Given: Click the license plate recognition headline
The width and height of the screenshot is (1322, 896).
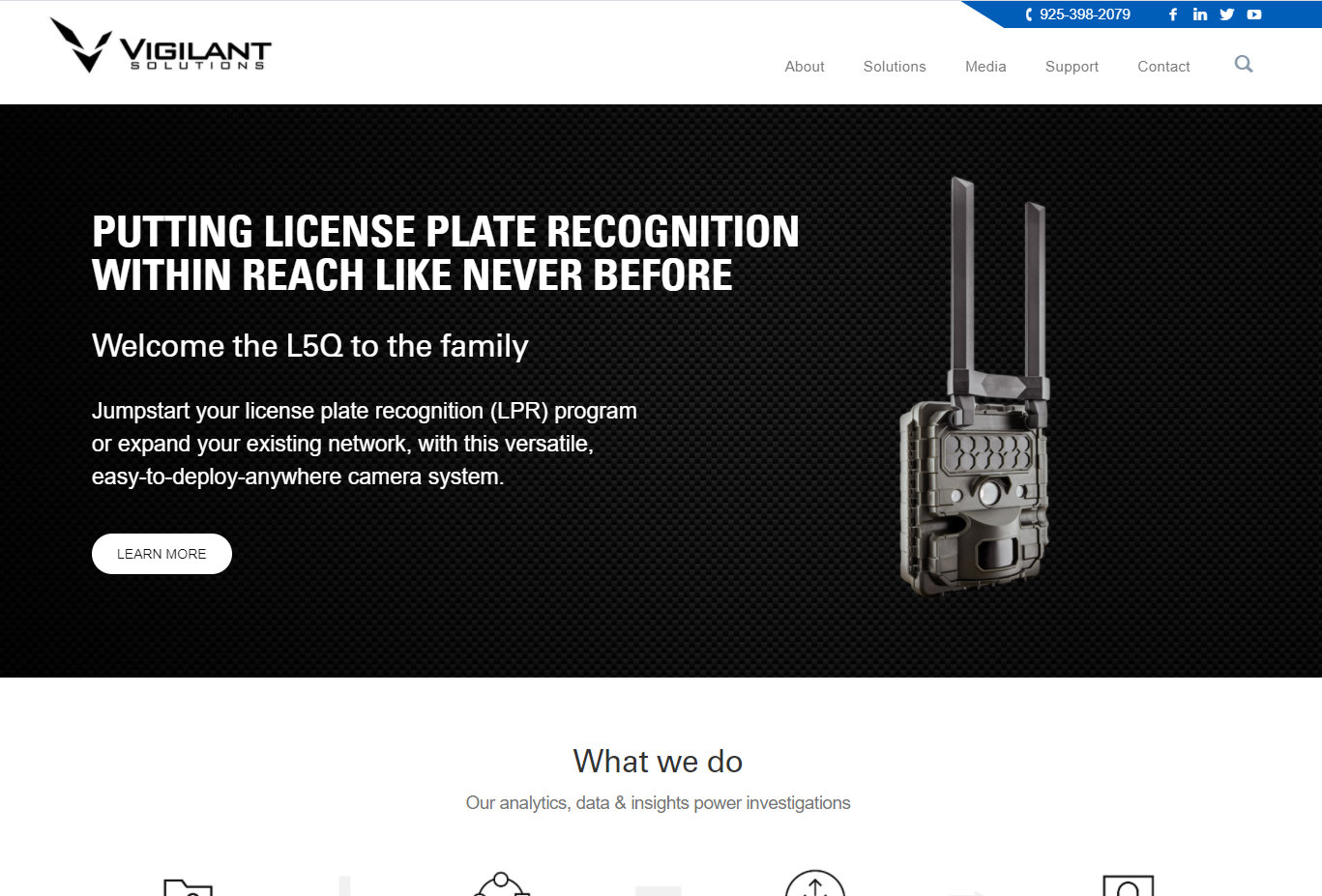Looking at the screenshot, I should click(x=446, y=253).
